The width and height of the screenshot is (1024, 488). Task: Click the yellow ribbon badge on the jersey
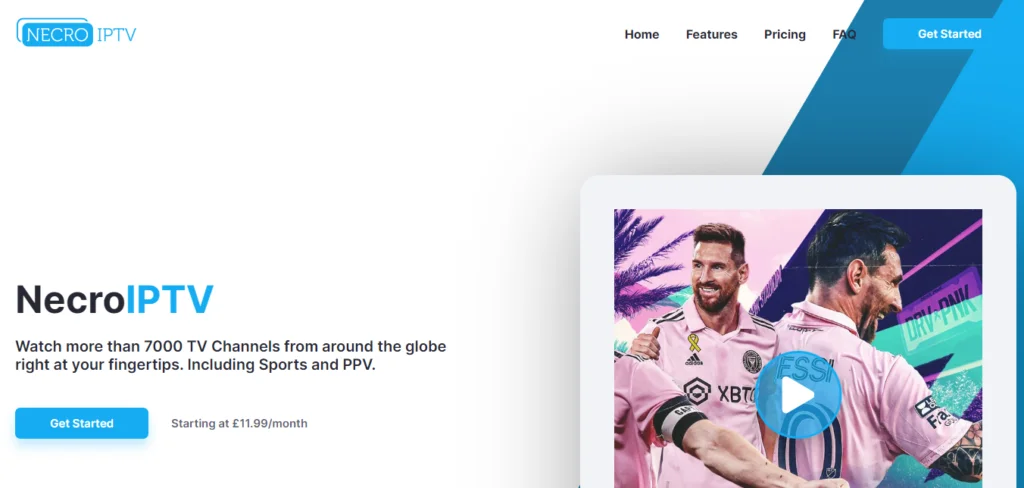694,342
